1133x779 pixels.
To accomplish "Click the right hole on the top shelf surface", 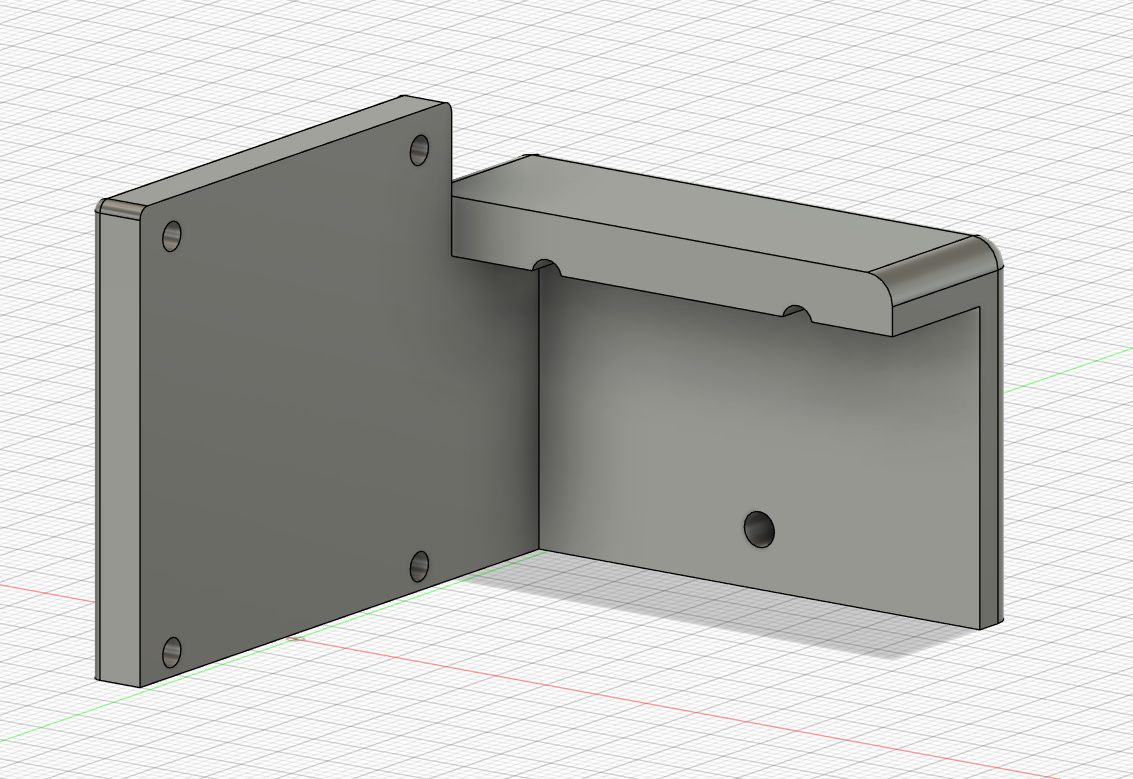I will click(x=795, y=311).
